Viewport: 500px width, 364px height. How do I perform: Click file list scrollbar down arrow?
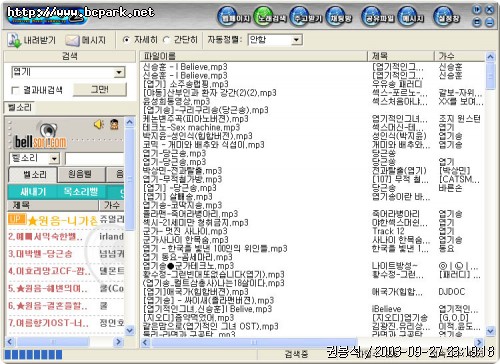pos(490,331)
